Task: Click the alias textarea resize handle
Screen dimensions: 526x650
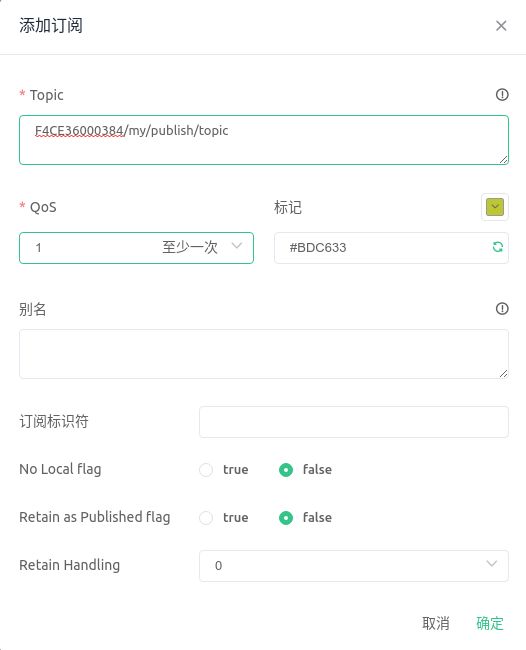Action: 503,374
